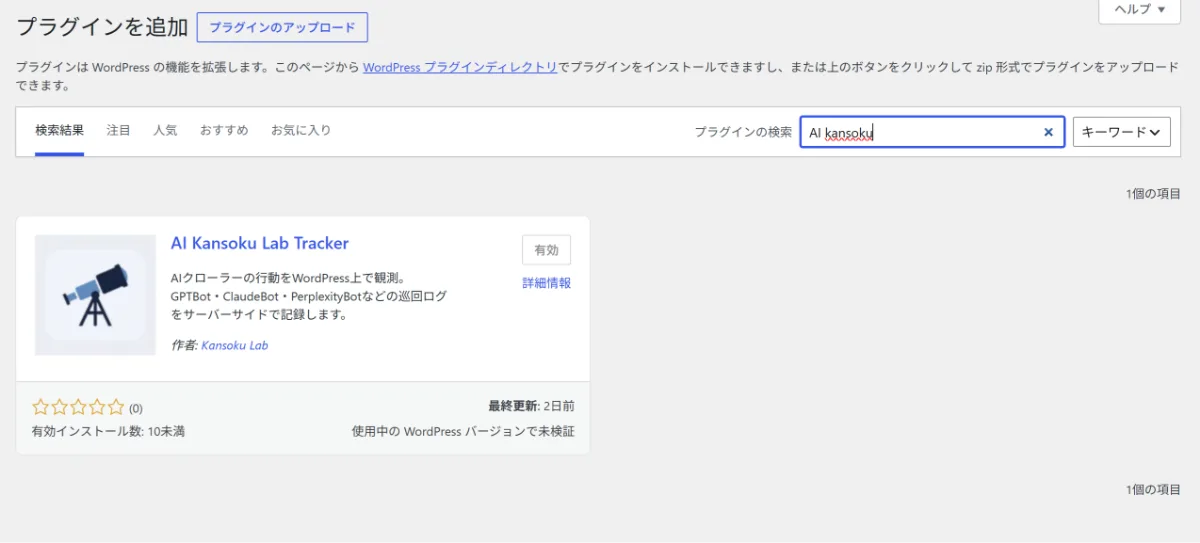Click the five-star rating of the plugin
The height and width of the screenshot is (543, 1200).
click(78, 407)
